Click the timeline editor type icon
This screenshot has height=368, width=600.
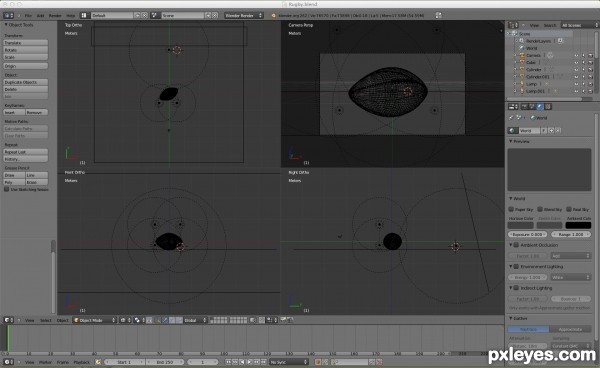click(7, 362)
